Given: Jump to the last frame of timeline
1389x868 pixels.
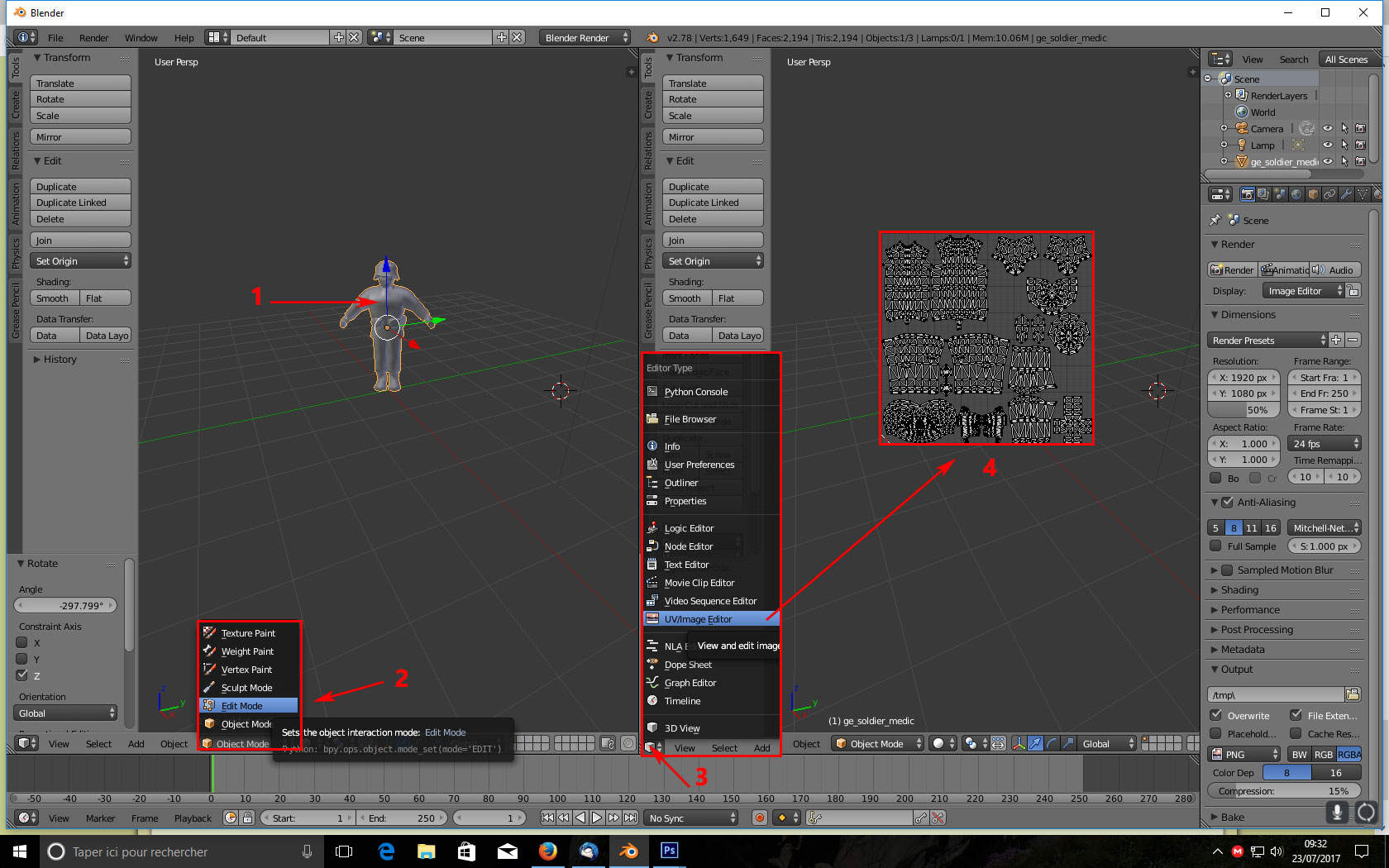Looking at the screenshot, I should (x=631, y=818).
